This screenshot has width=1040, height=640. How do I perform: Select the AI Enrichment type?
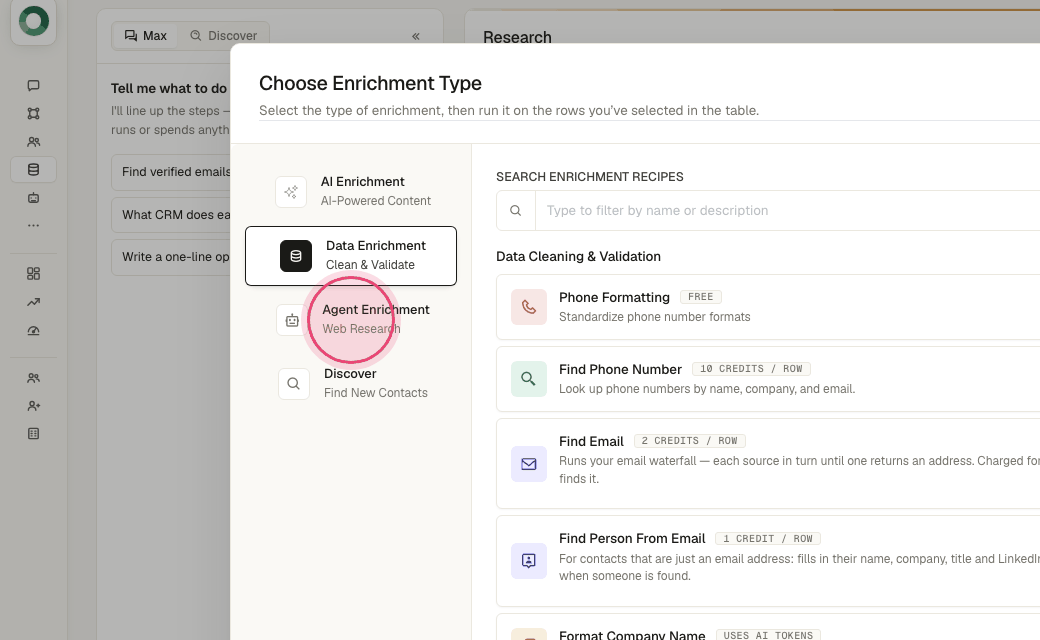pos(351,192)
